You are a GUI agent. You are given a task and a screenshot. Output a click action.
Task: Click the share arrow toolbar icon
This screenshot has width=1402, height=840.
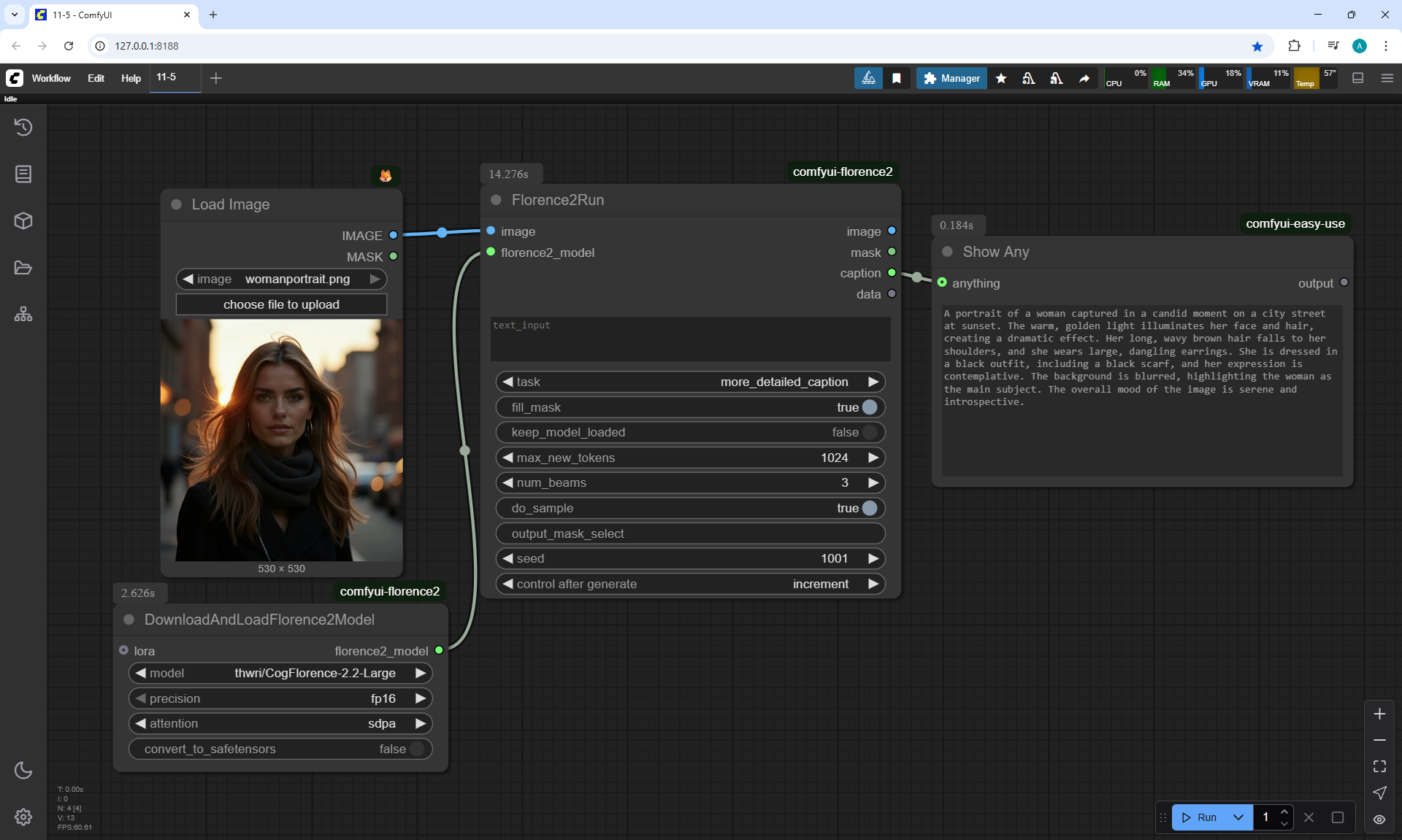tap(1084, 78)
